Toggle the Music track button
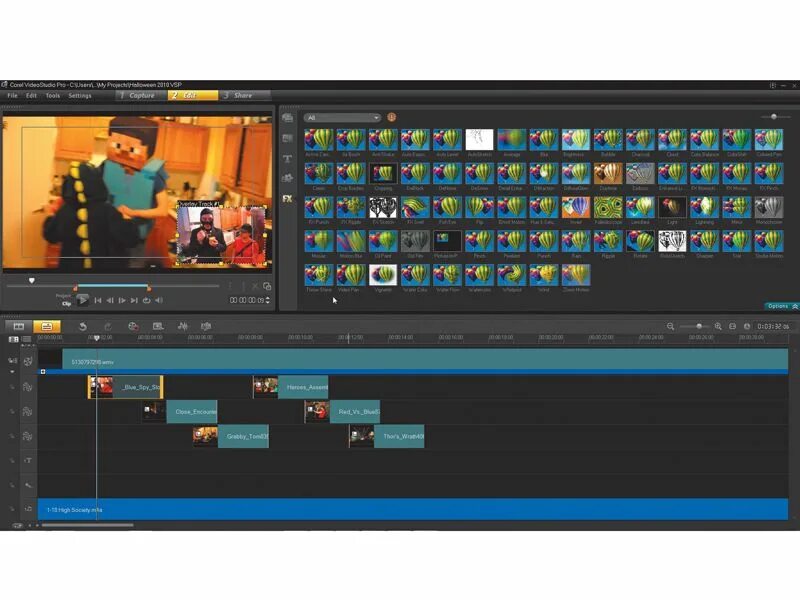The height and width of the screenshot is (600, 800). (x=28, y=509)
